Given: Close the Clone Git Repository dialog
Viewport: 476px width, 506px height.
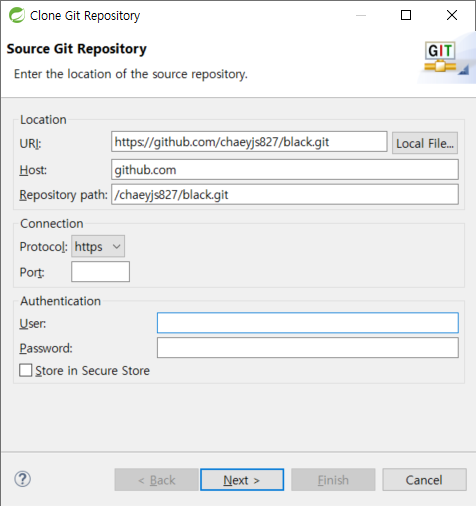Looking at the screenshot, I should coord(452,15).
